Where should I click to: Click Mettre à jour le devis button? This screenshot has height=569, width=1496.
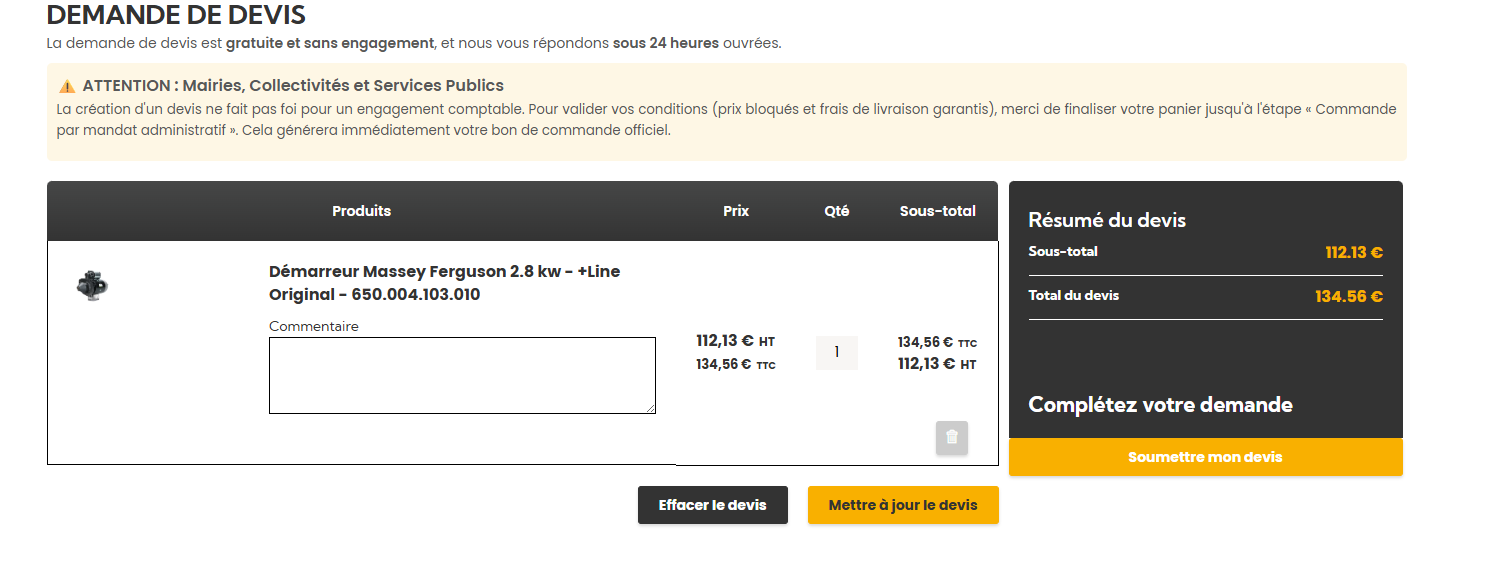[903, 505]
